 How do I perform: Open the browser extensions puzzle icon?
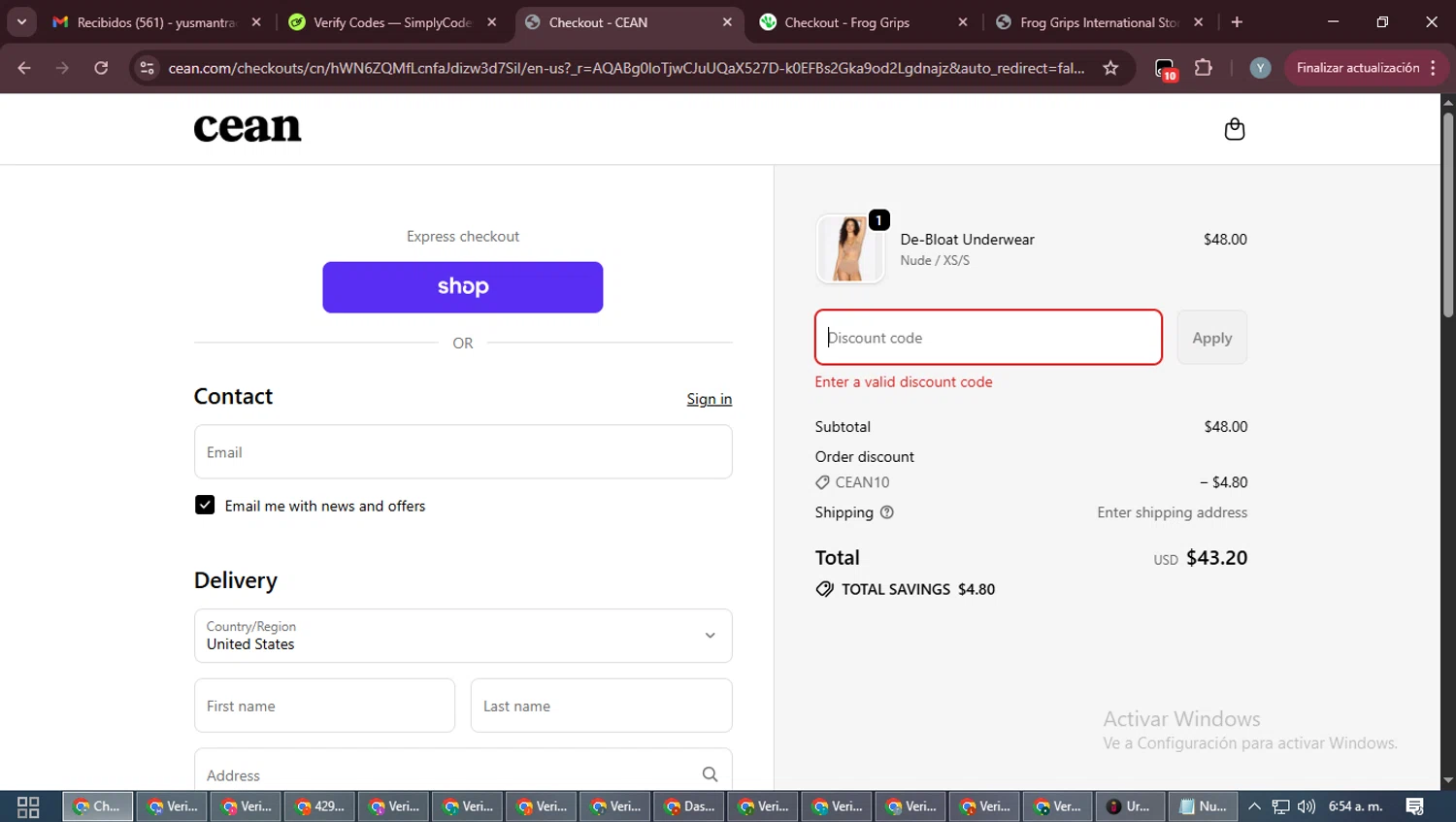tap(1204, 68)
